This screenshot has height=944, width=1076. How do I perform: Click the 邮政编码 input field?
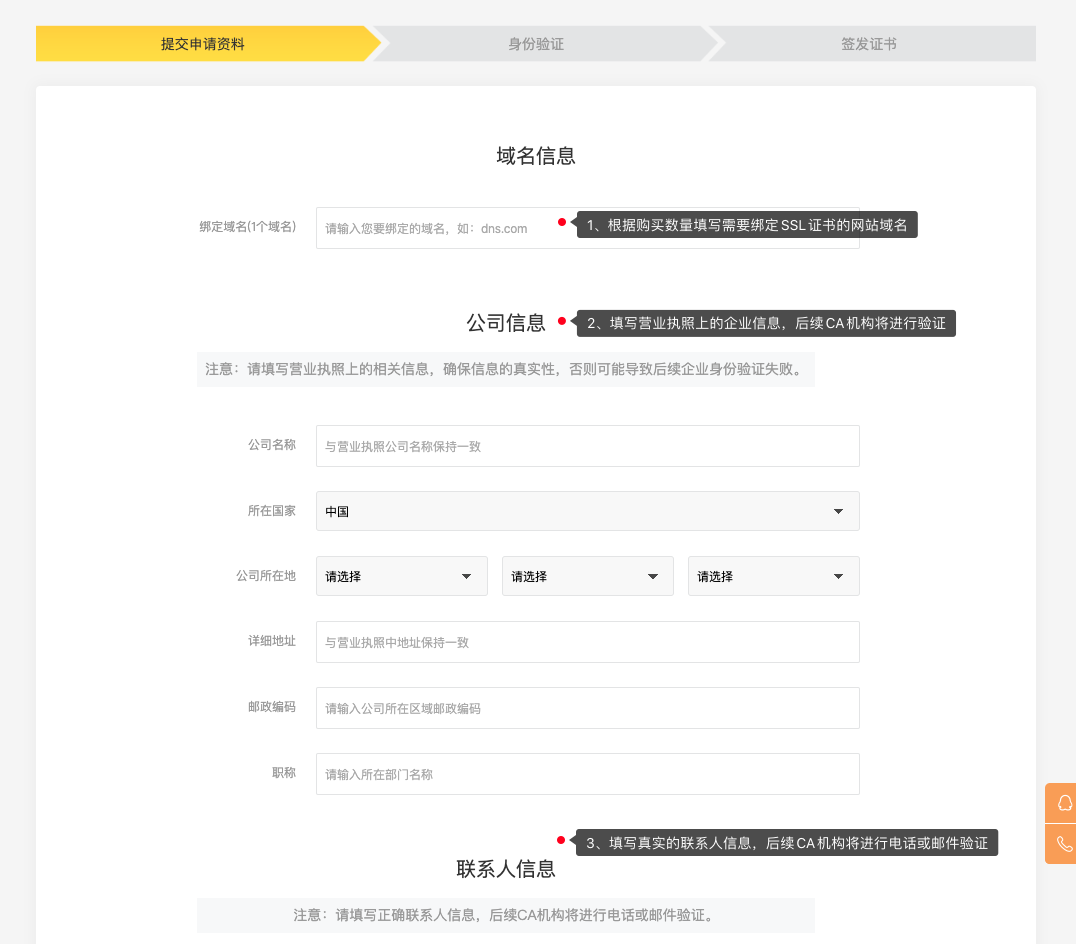coord(587,708)
